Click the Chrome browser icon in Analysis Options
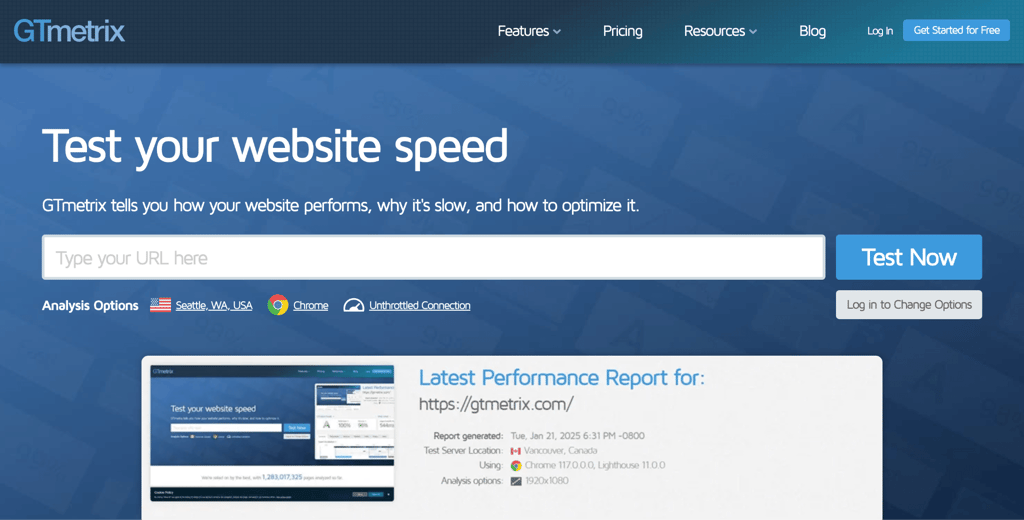Viewport: 1024px width, 520px height. coord(278,305)
